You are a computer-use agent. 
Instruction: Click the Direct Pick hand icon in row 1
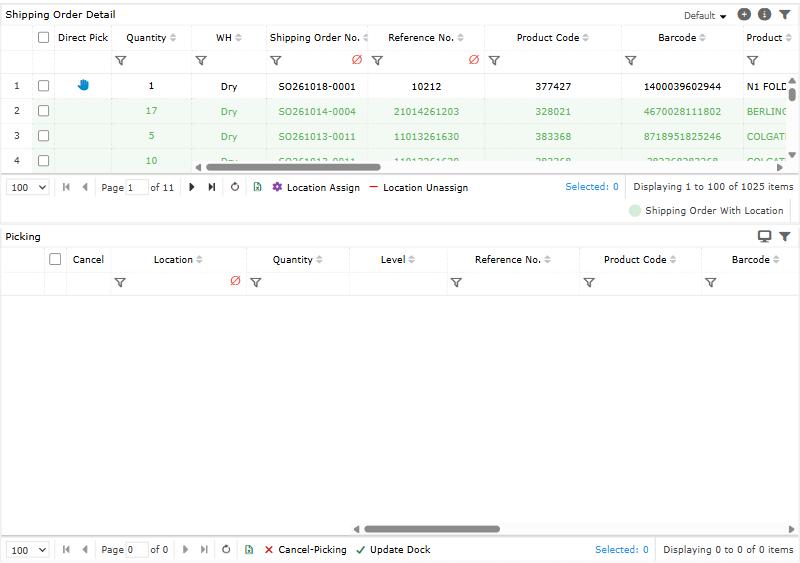(83, 85)
